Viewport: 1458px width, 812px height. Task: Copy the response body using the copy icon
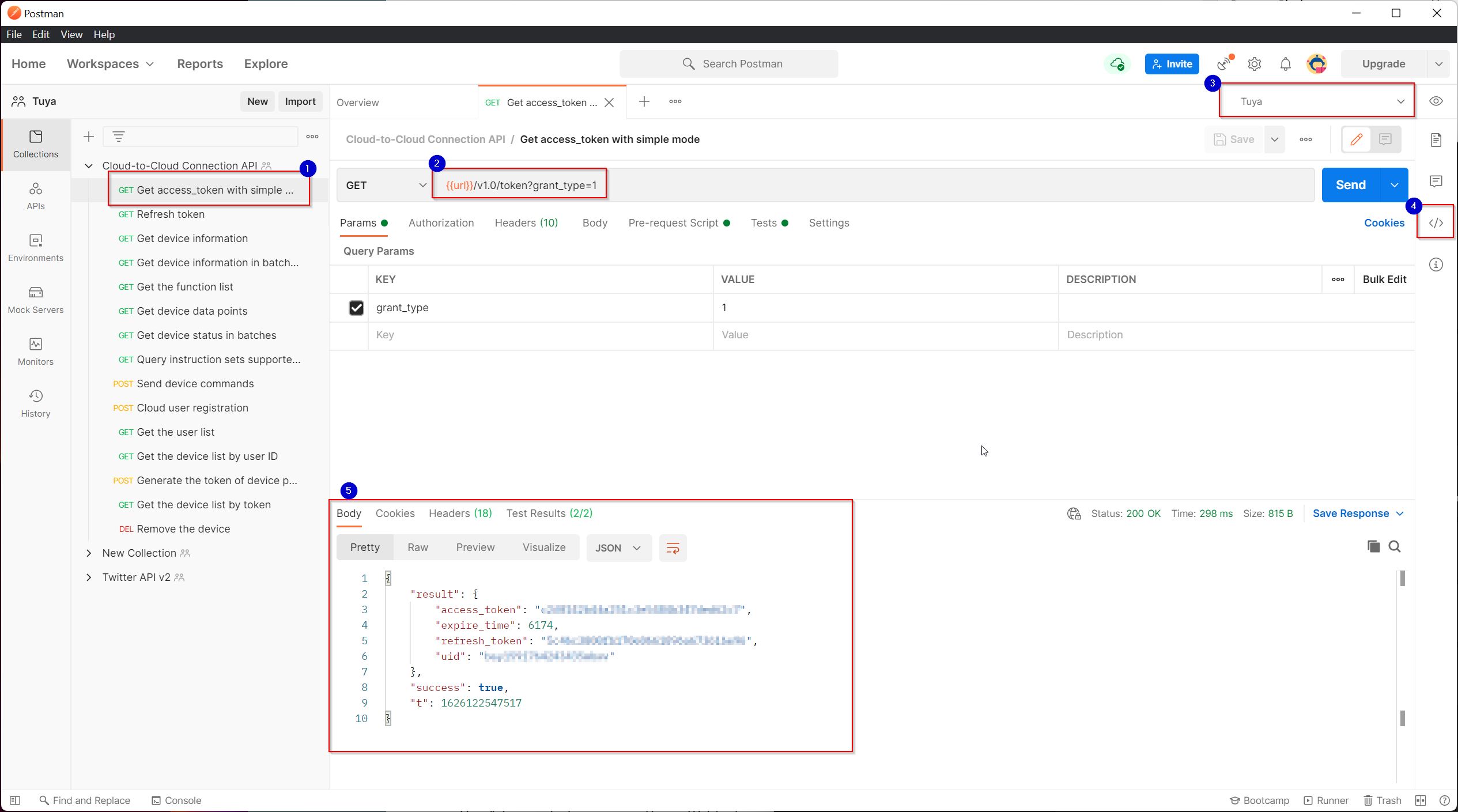1374,546
